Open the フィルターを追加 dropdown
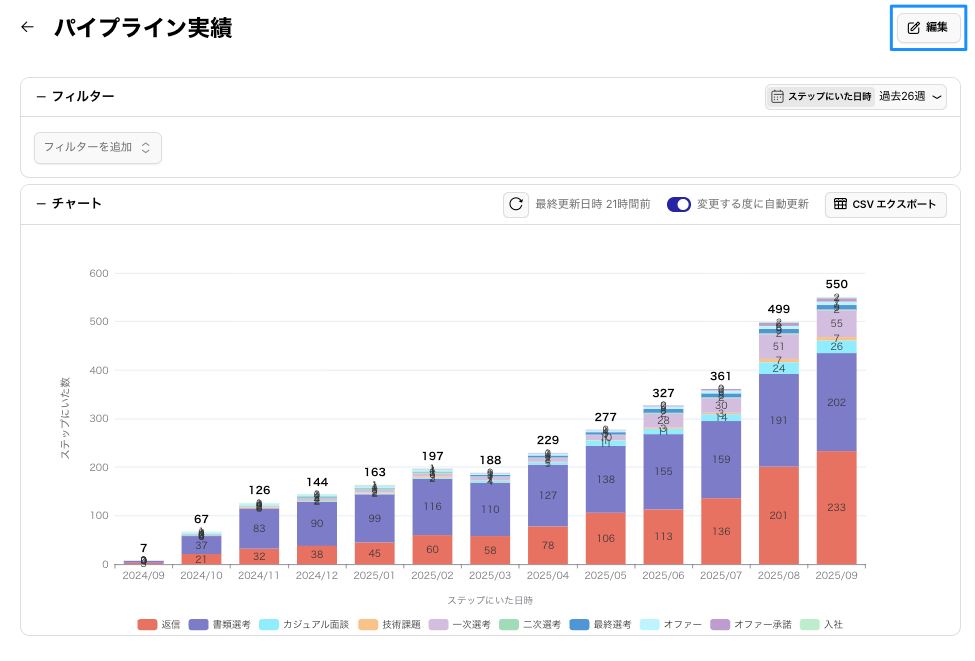The height and width of the screenshot is (661, 975). click(97, 147)
